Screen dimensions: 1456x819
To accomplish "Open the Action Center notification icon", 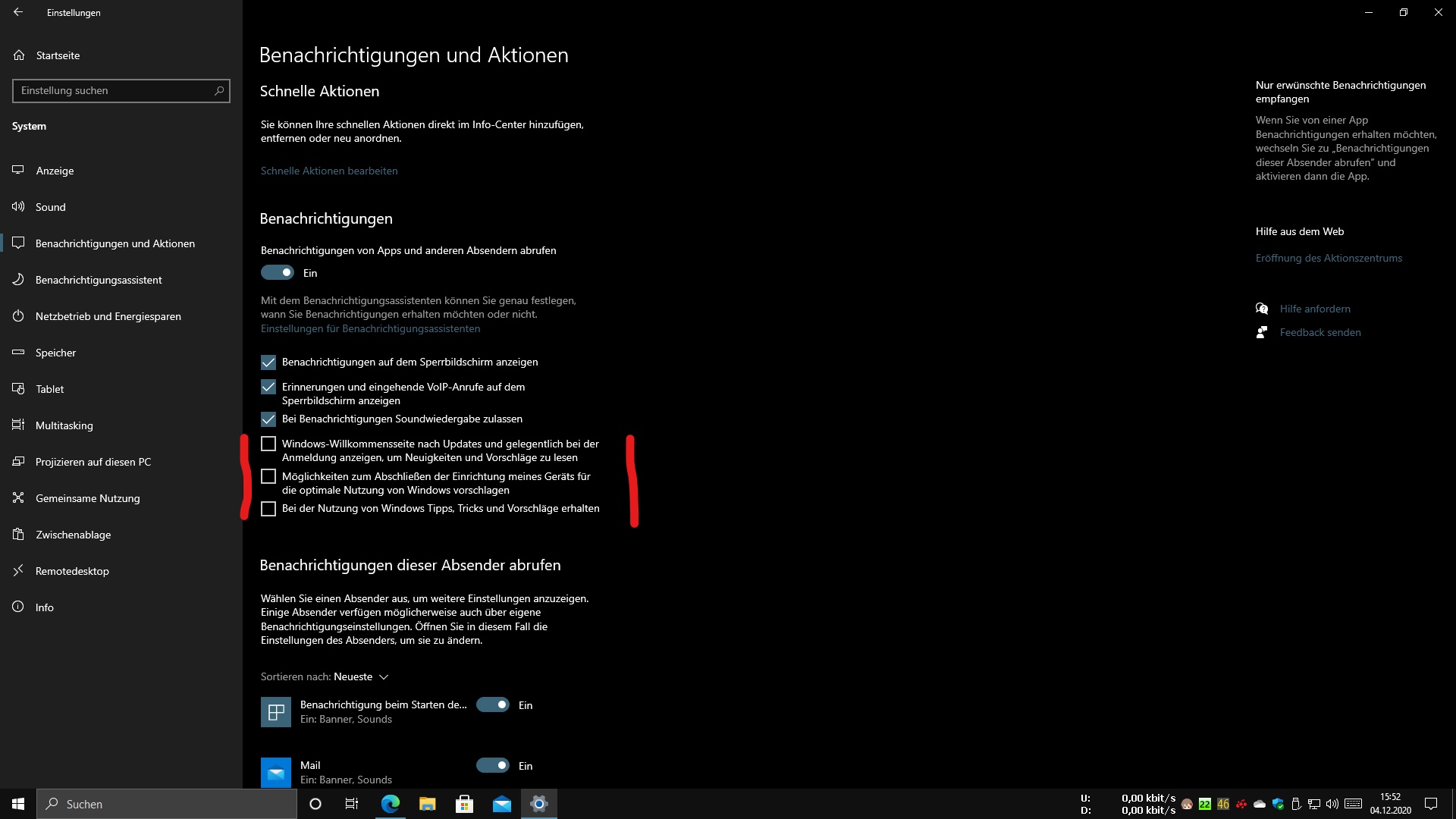I will (x=1431, y=804).
